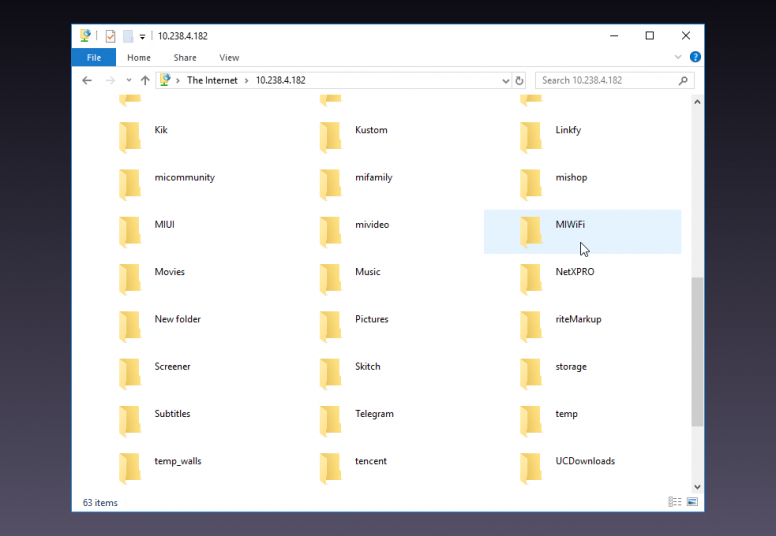Open the Telegram folder icon
The height and width of the screenshot is (536, 776).
click(x=331, y=415)
